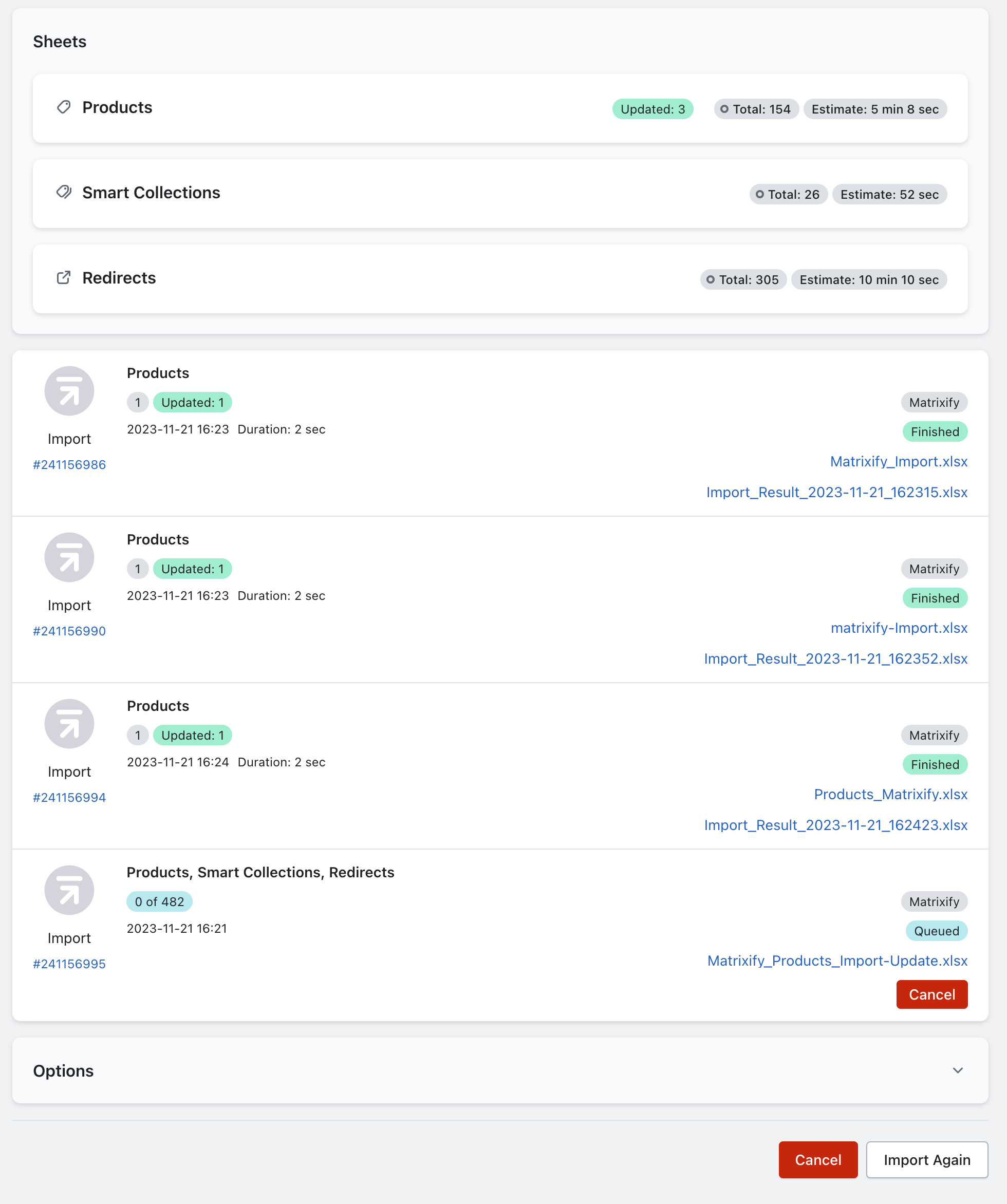Click the Import arrow icon for job #241156990

[x=69, y=557]
